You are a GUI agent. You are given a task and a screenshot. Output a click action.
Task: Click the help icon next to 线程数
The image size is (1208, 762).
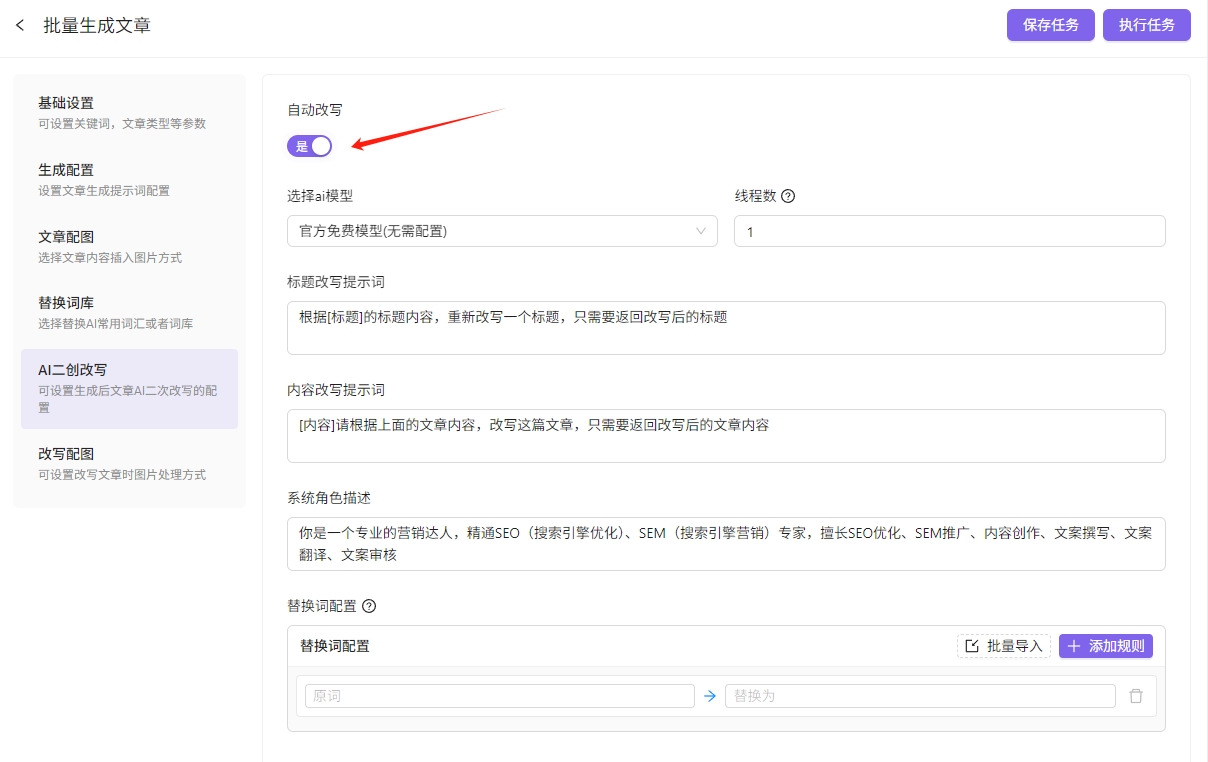coord(788,196)
